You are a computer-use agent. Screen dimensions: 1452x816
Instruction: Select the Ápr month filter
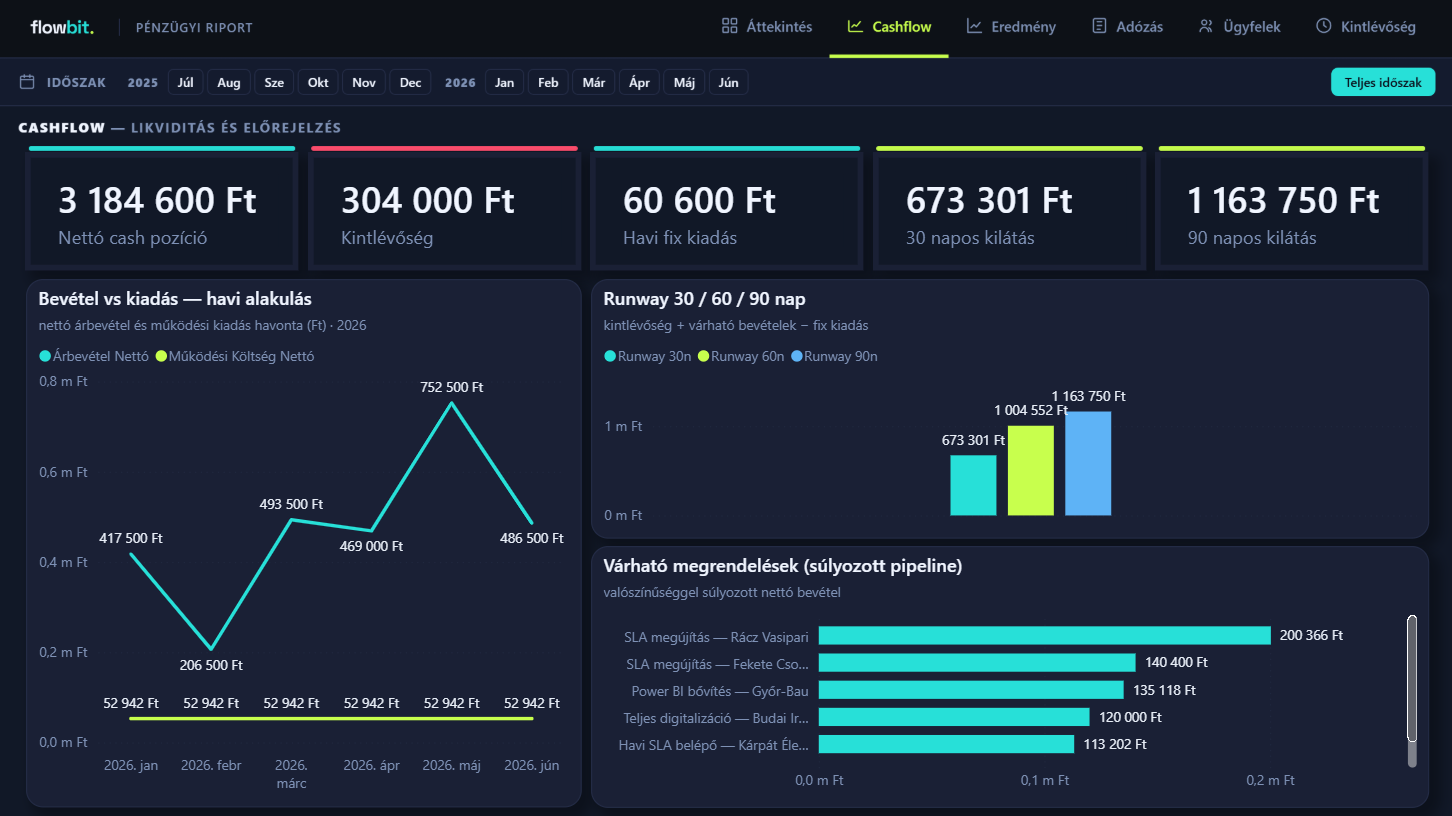(x=639, y=83)
